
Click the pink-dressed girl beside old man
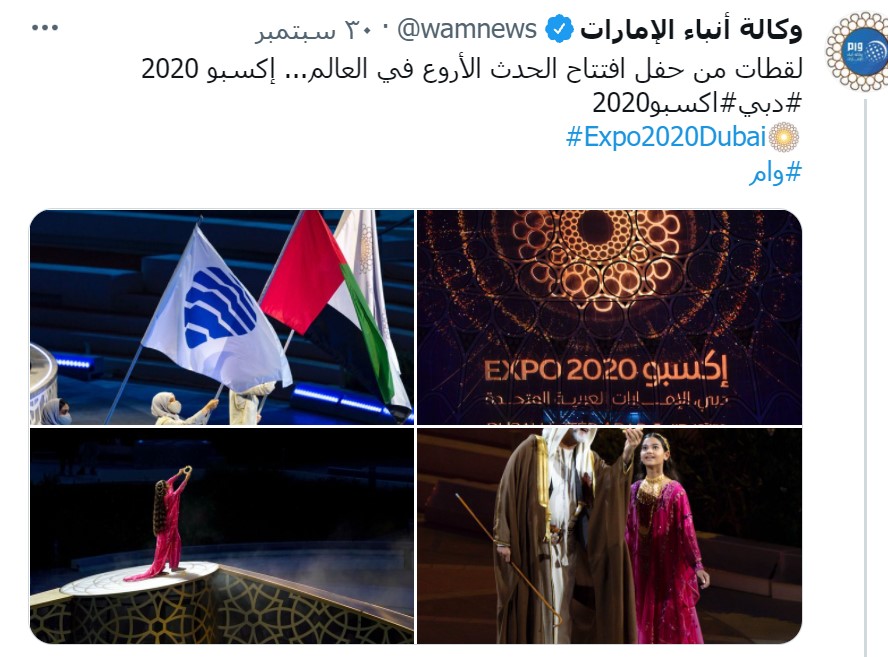(x=665, y=538)
